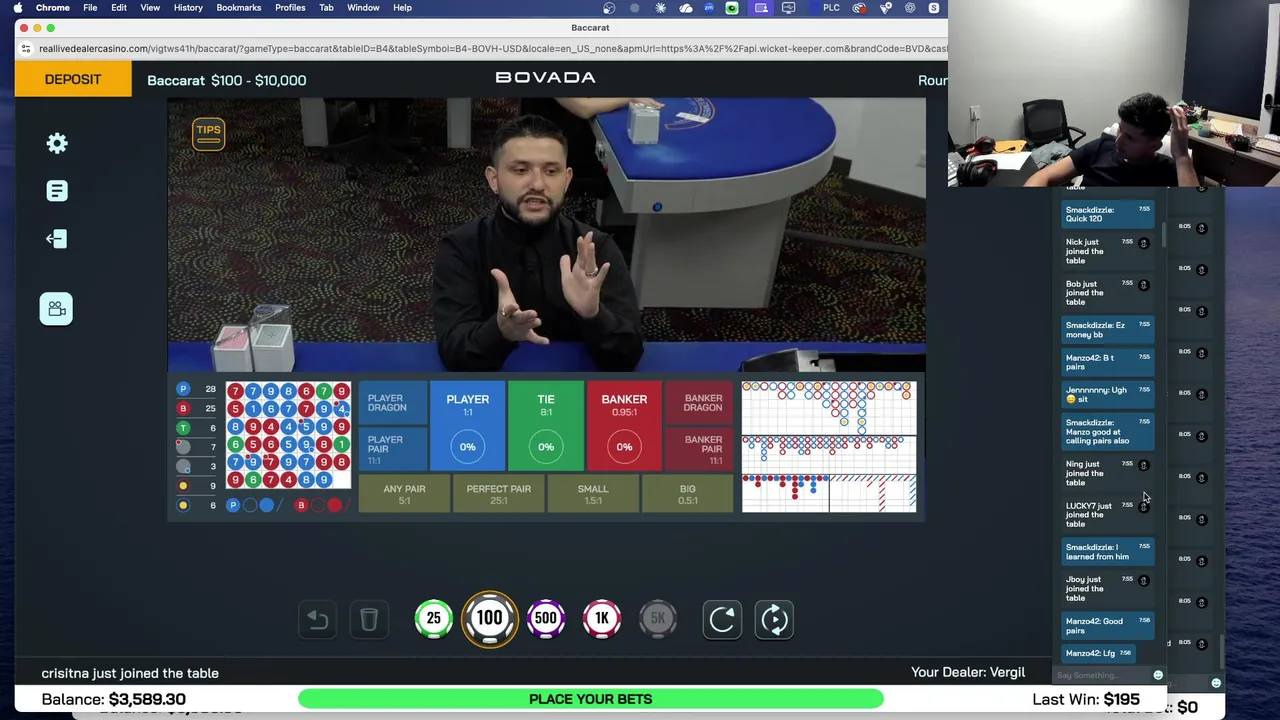Screen dimensions: 1280x720
Task: Click avatar beside "Bob just joined the table"
Action: click(1144, 285)
